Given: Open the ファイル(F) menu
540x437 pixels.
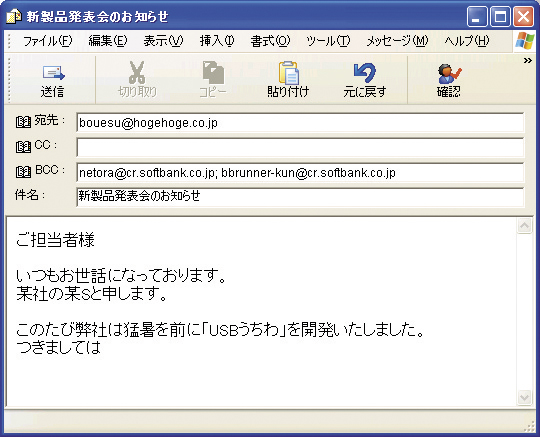Looking at the screenshot, I should 48,41.
